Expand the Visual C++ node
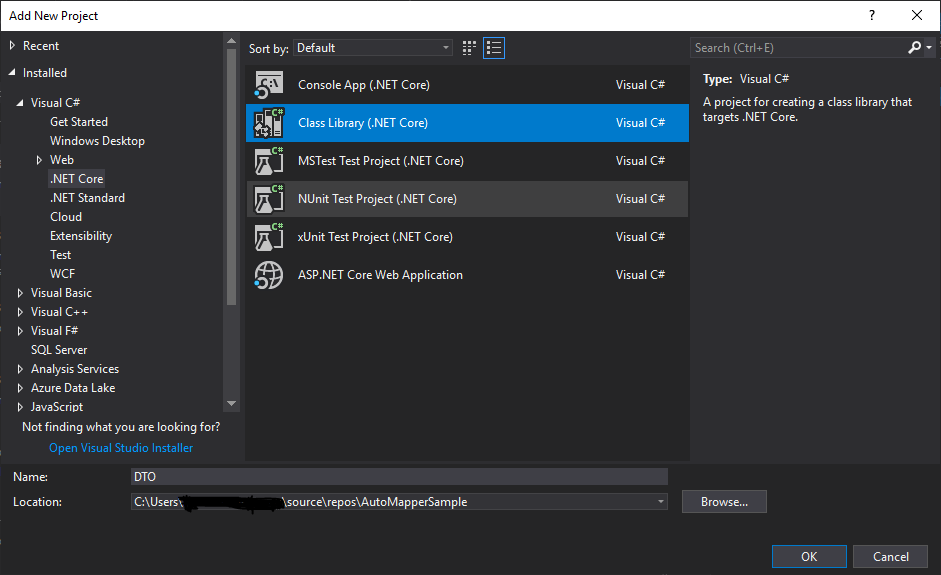Viewport: 941px width, 575px height. tap(20, 312)
